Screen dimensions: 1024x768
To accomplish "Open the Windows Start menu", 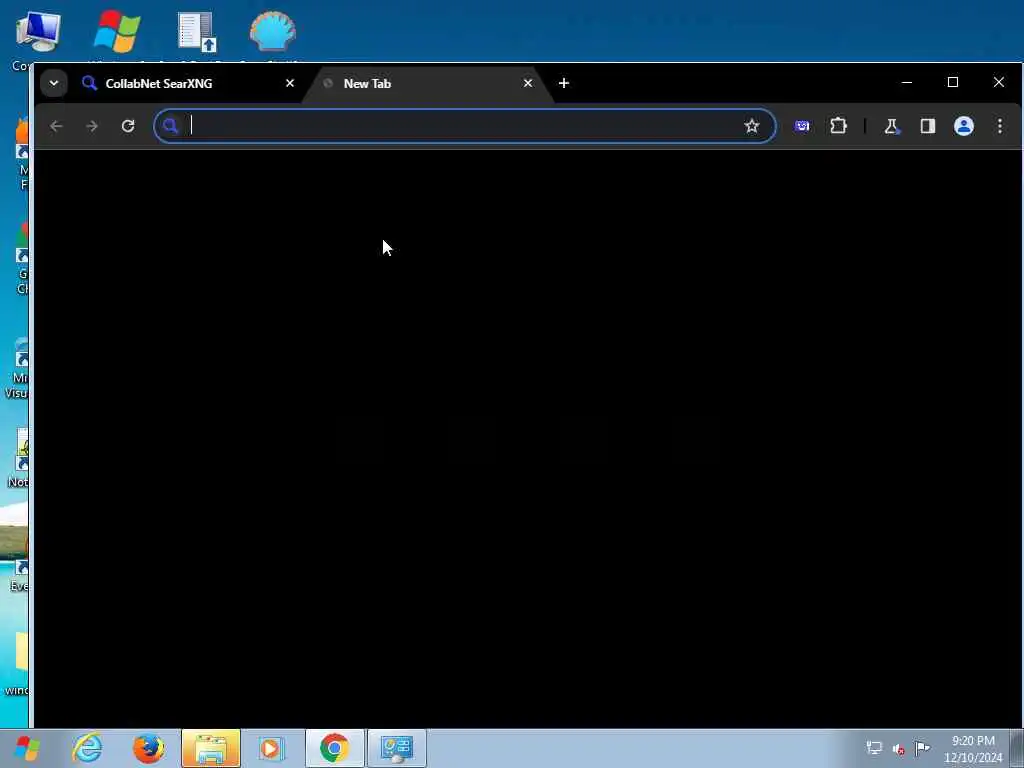I will pyautogui.click(x=27, y=748).
